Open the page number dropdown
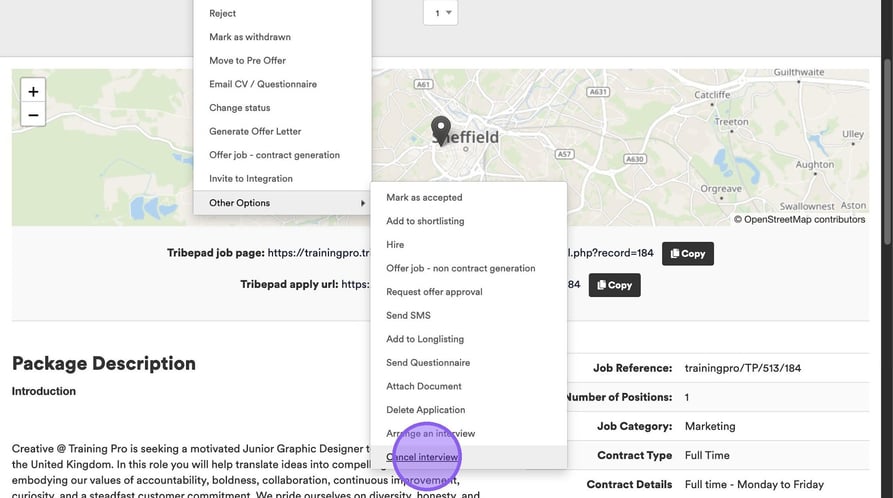The image size is (893, 498). tap(440, 13)
